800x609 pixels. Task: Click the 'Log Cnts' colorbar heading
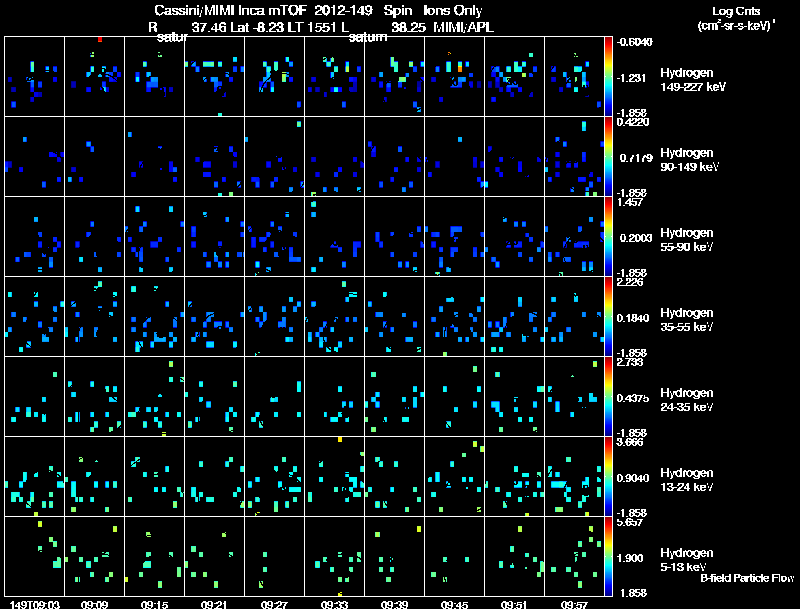coord(736,11)
